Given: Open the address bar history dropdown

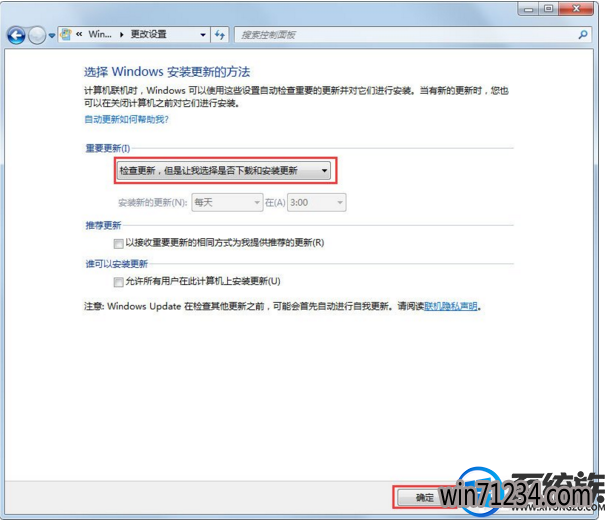Looking at the screenshot, I should pyautogui.click(x=203, y=35).
